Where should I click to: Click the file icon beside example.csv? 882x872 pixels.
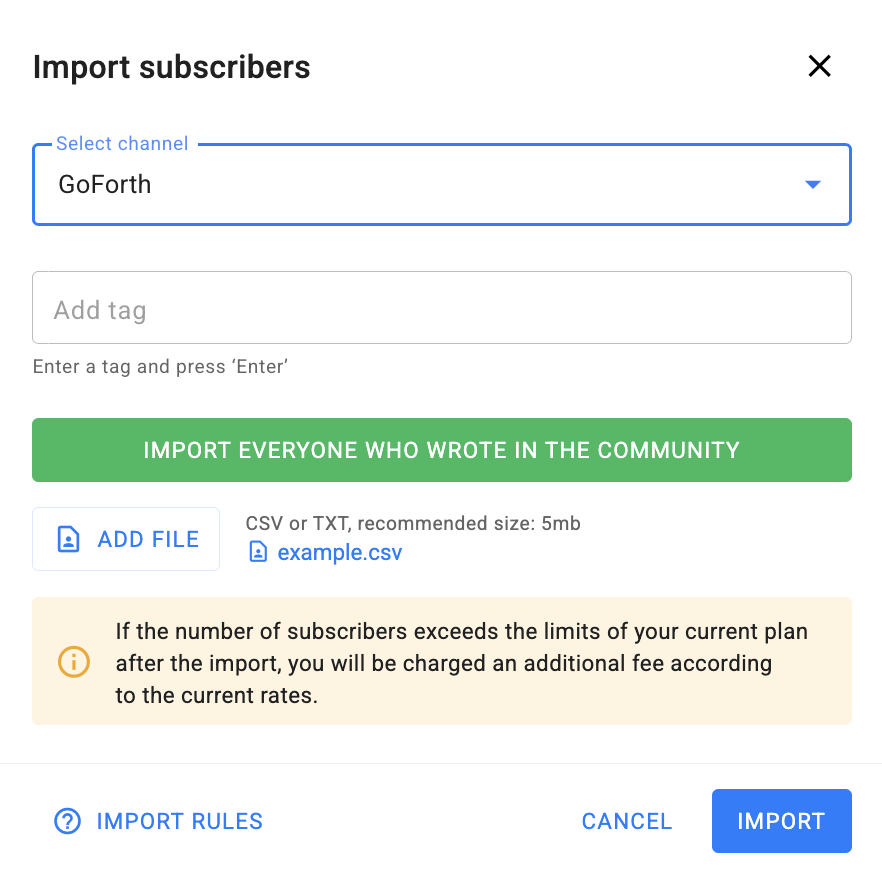tap(258, 552)
